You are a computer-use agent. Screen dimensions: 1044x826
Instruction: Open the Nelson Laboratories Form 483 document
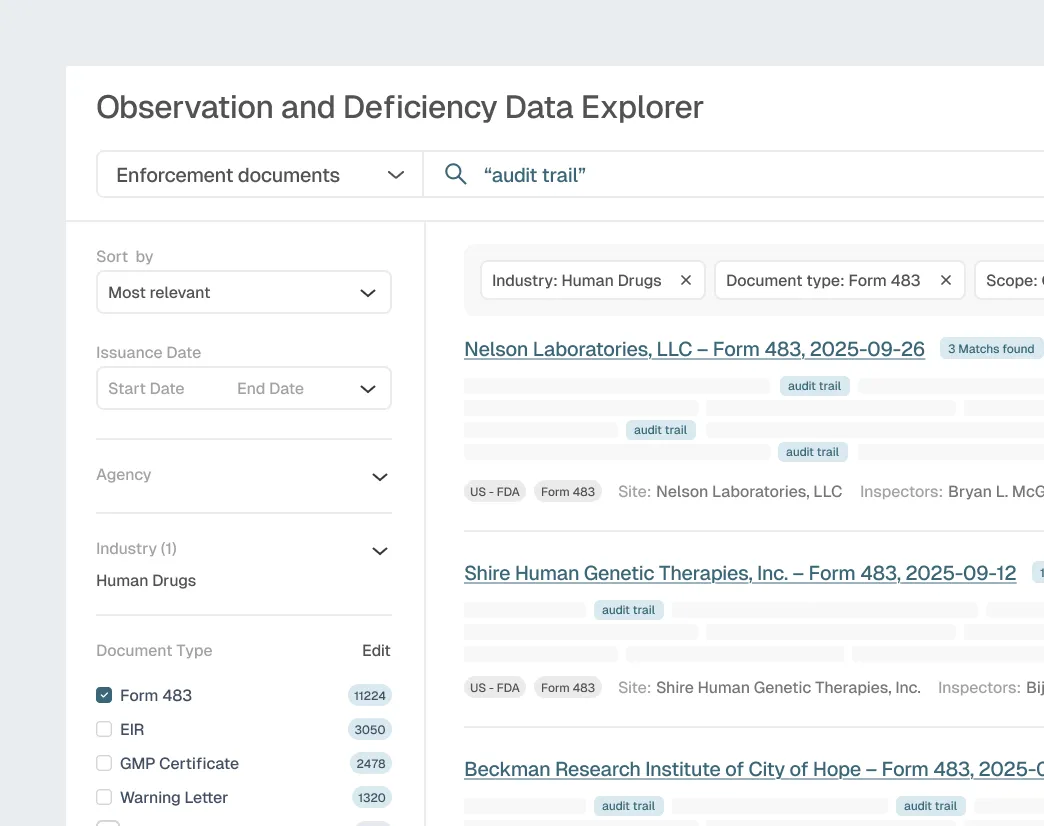(694, 349)
